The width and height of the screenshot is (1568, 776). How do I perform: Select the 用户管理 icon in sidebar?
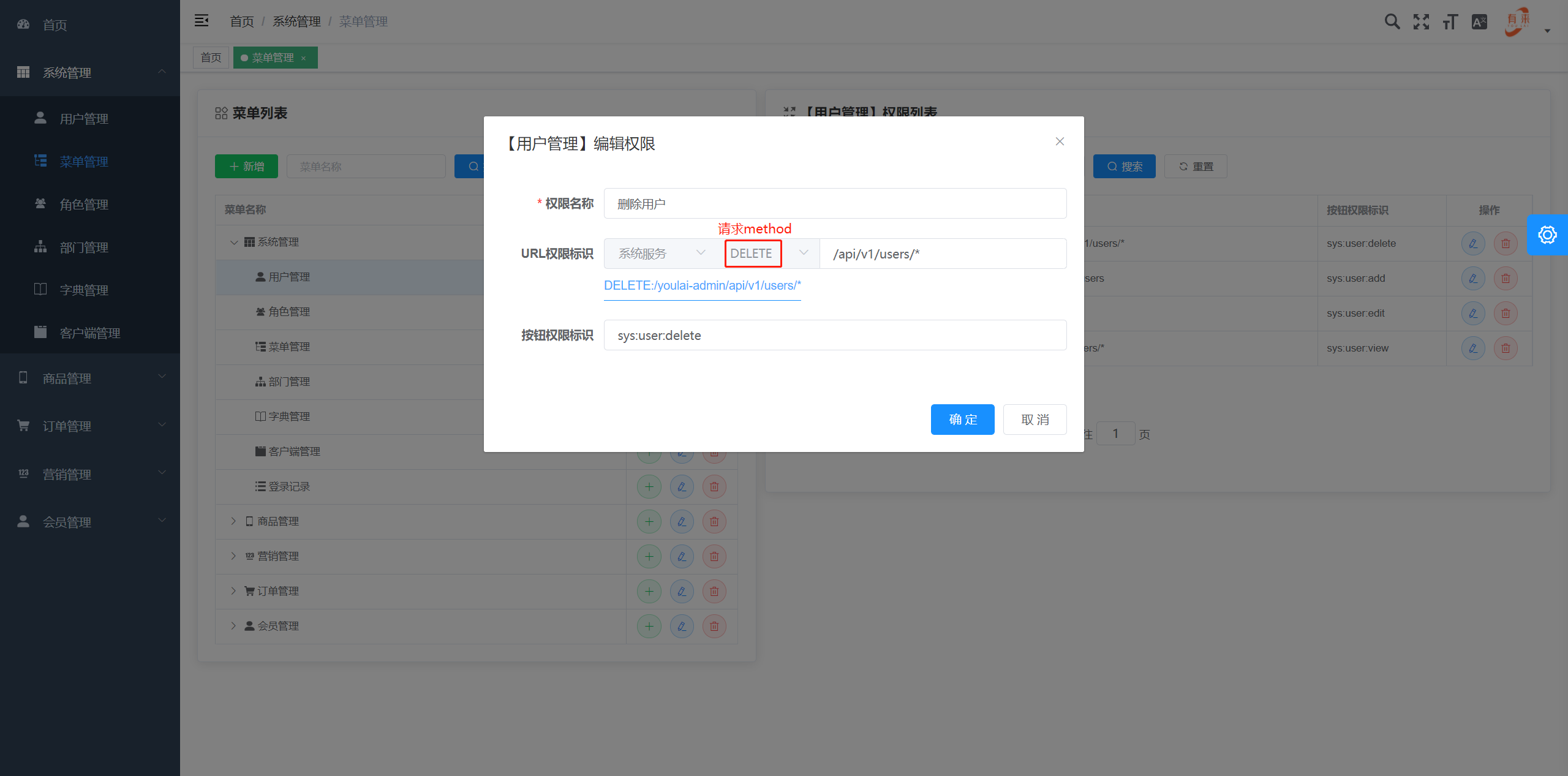tap(40, 118)
